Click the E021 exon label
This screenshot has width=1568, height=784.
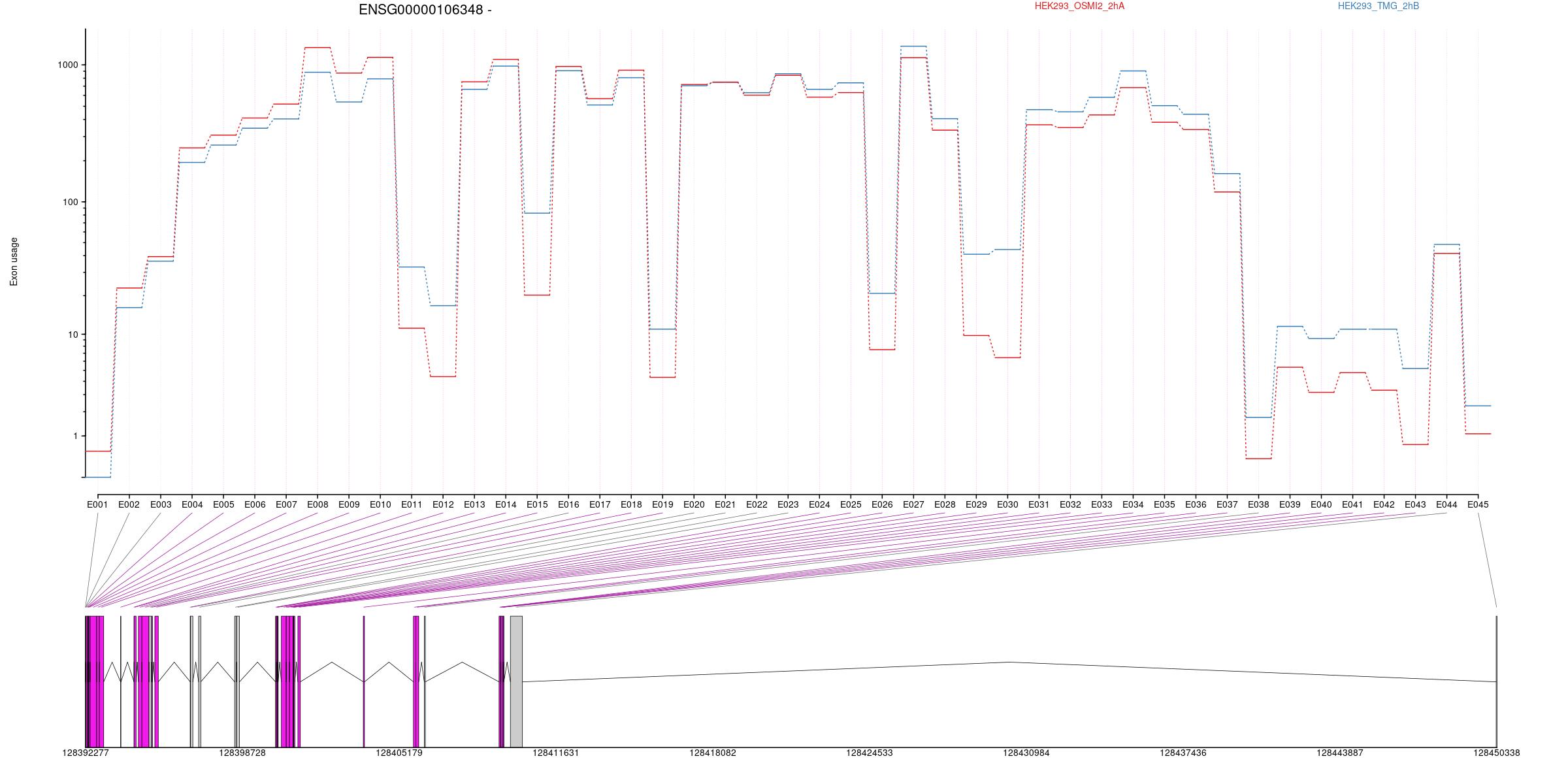coord(725,504)
